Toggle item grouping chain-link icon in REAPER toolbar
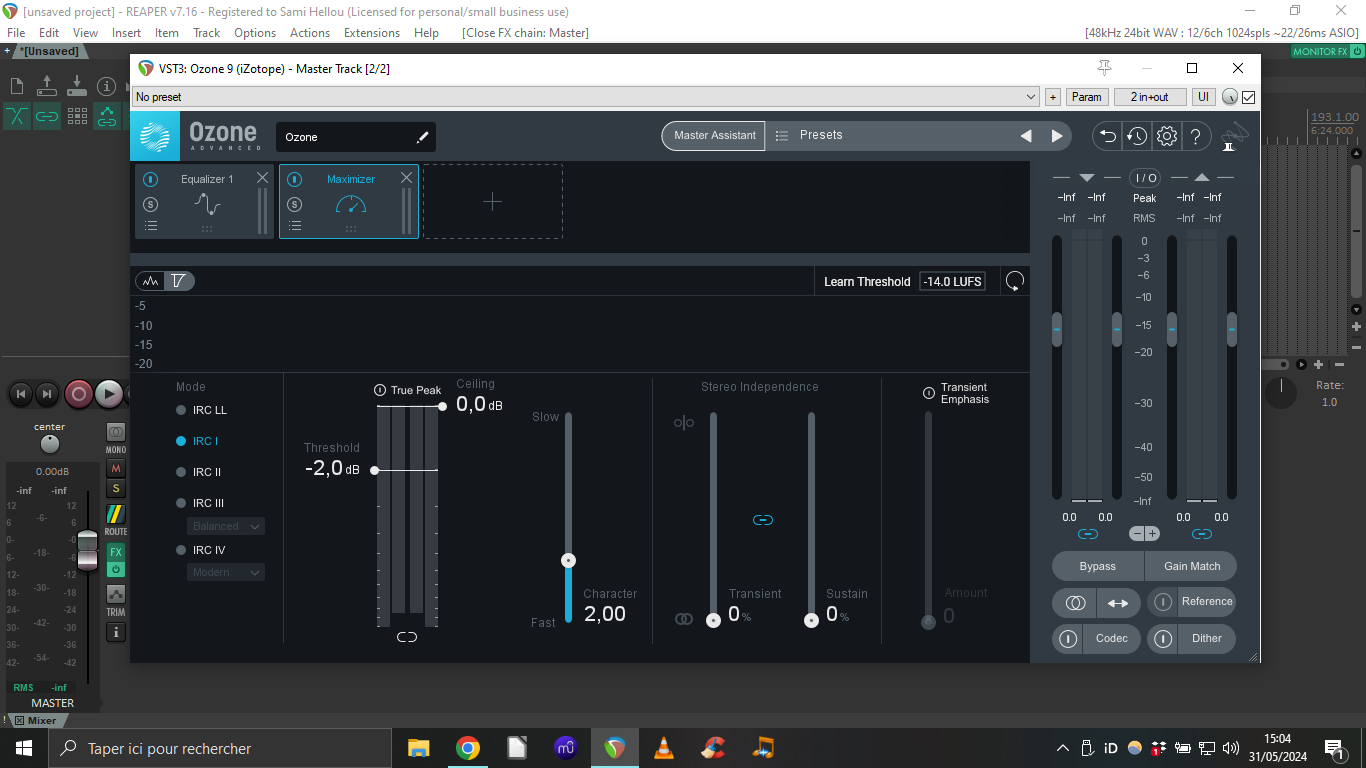This screenshot has width=1366, height=768. pyautogui.click(x=47, y=116)
